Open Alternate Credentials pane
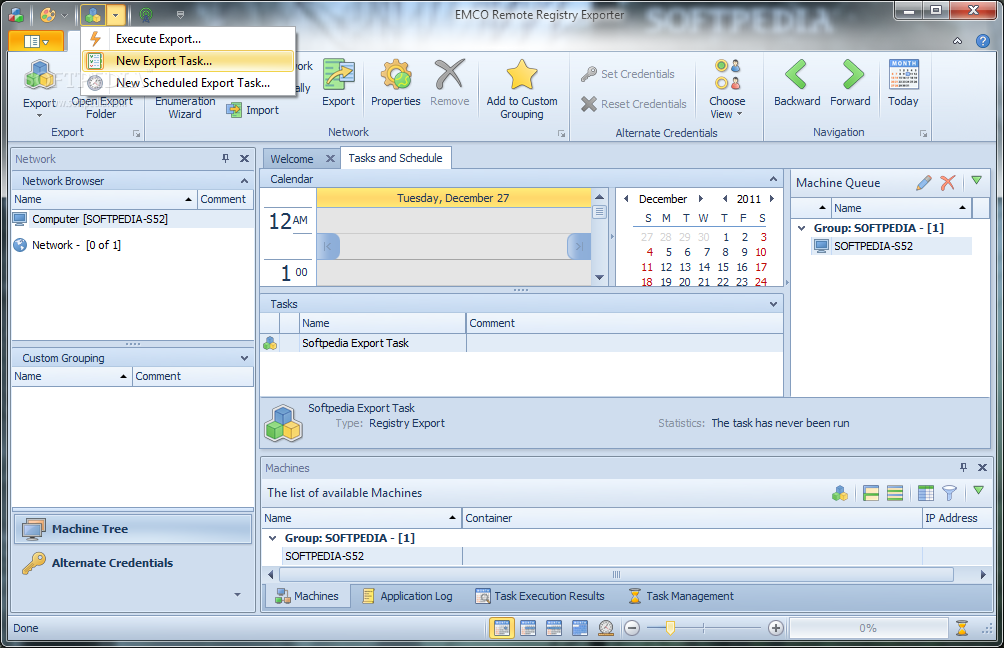 click(133, 563)
